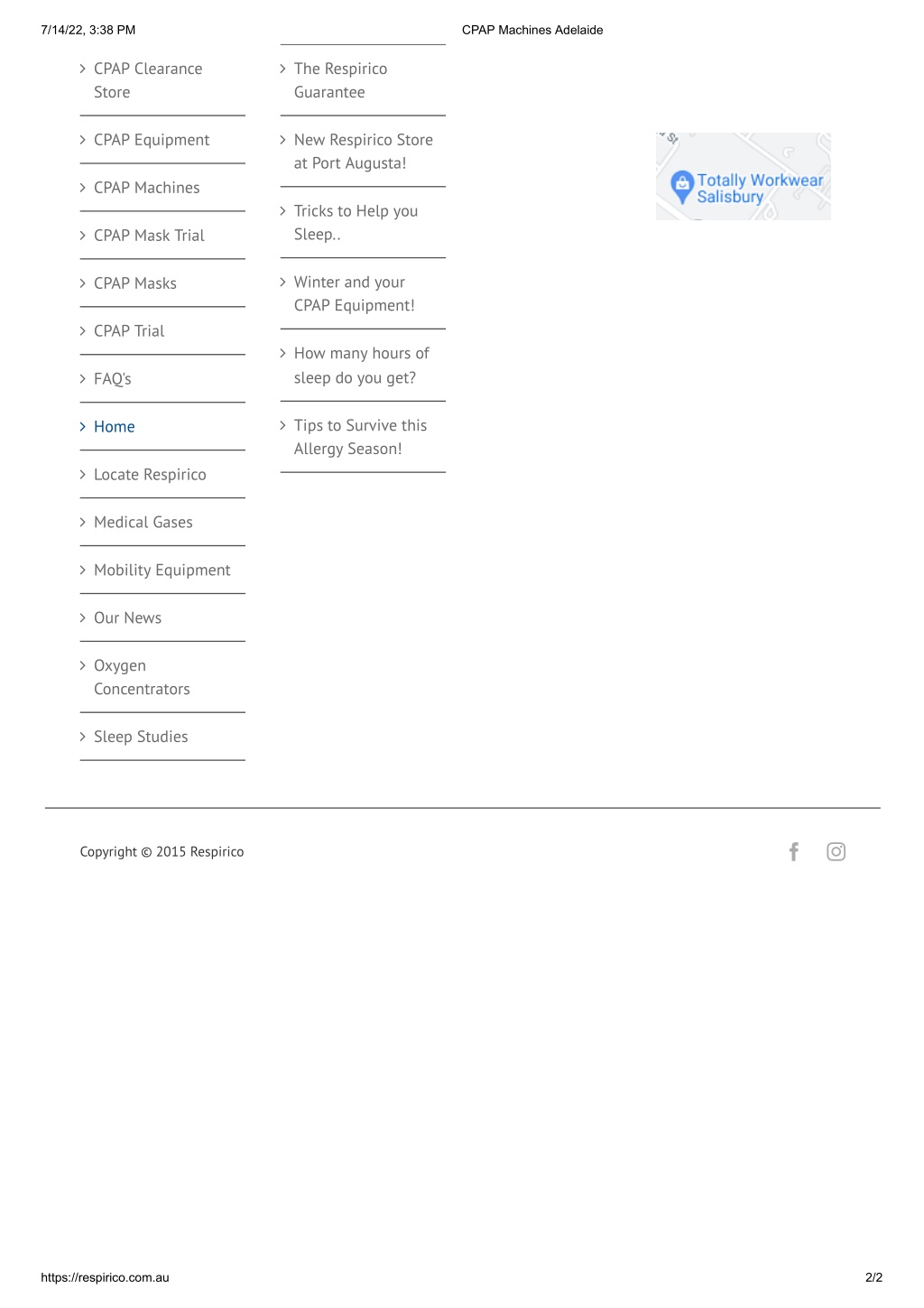This screenshot has height=1308, width=924.
Task: Visit the Locate Respirico page
Action: [x=150, y=475]
